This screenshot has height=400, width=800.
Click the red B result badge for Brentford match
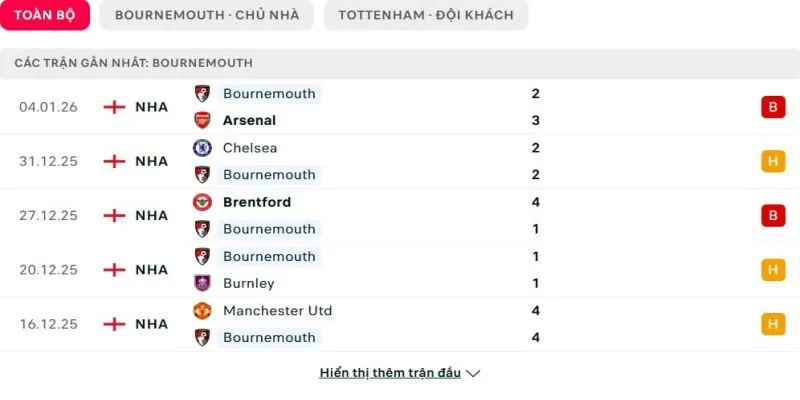click(773, 215)
